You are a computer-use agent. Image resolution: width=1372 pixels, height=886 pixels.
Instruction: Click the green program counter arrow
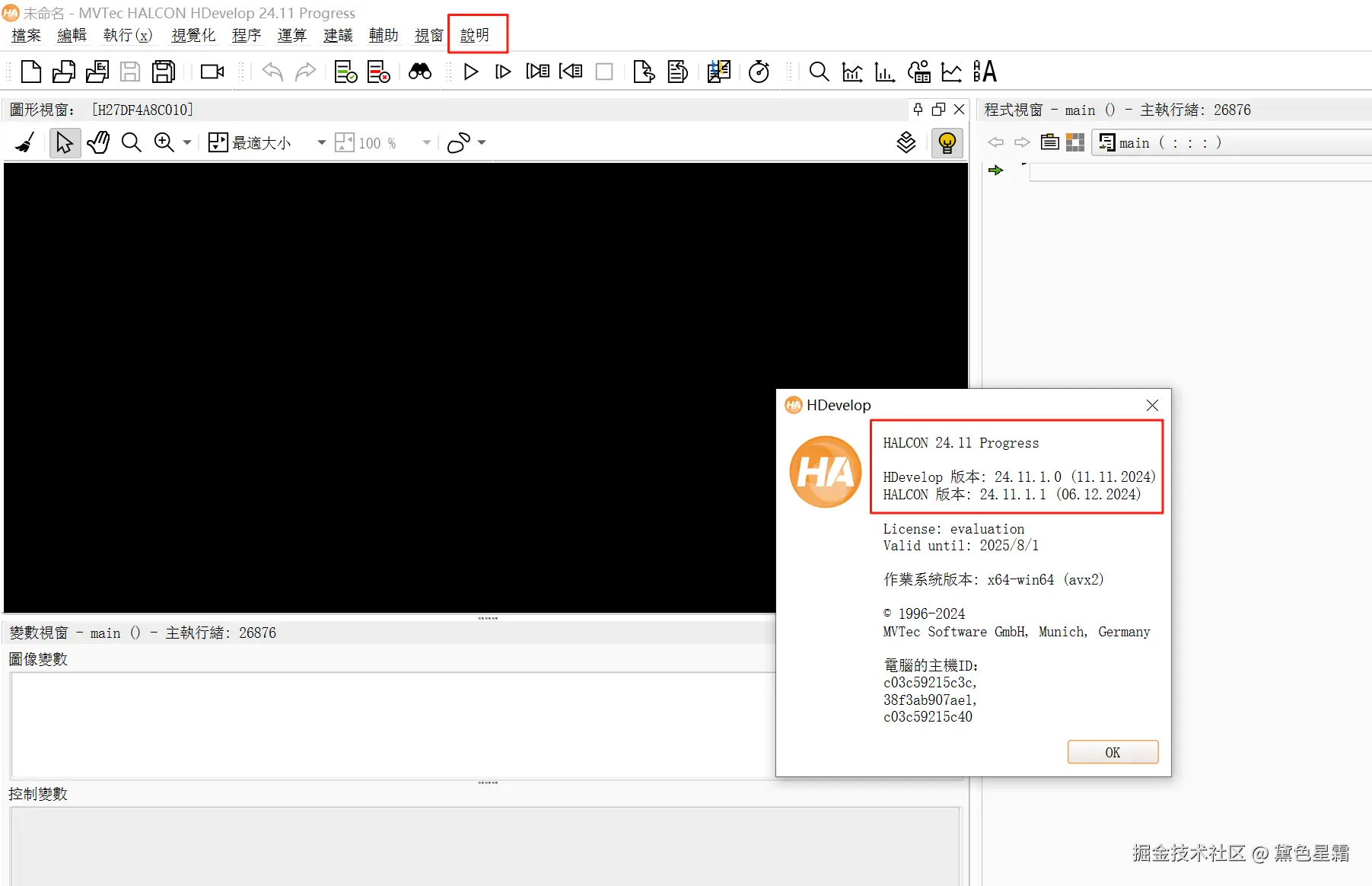click(995, 171)
